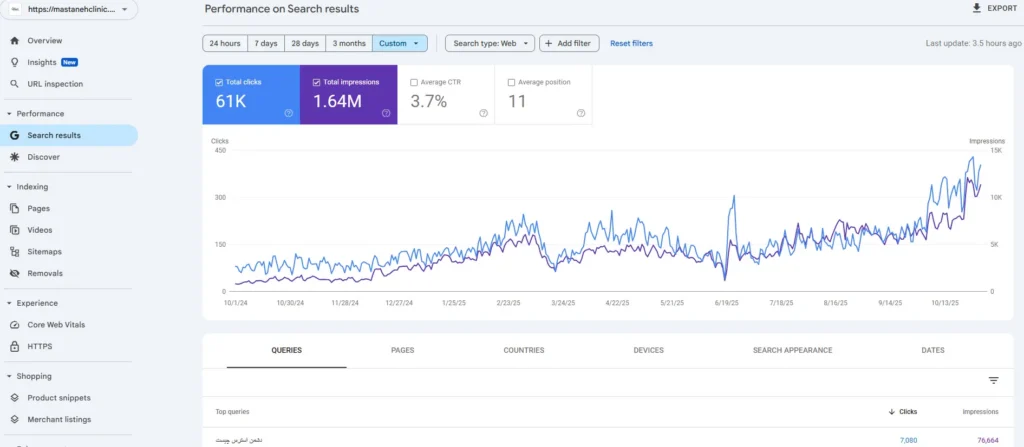1024x447 pixels.
Task: Click the Core Web Vitals gauge icon
Action: [x=14, y=325]
